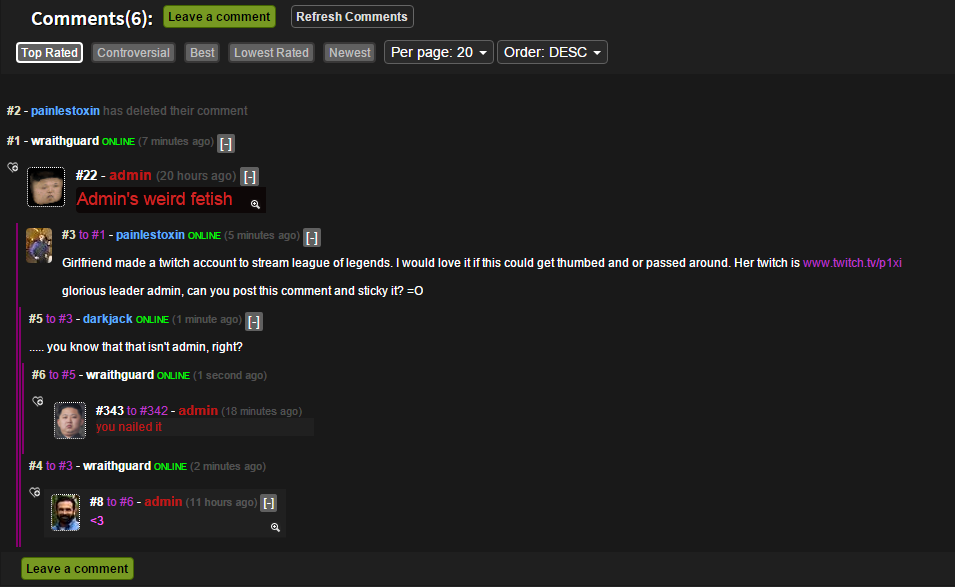
Task: Open darkjack's username link
Action: coord(108,318)
